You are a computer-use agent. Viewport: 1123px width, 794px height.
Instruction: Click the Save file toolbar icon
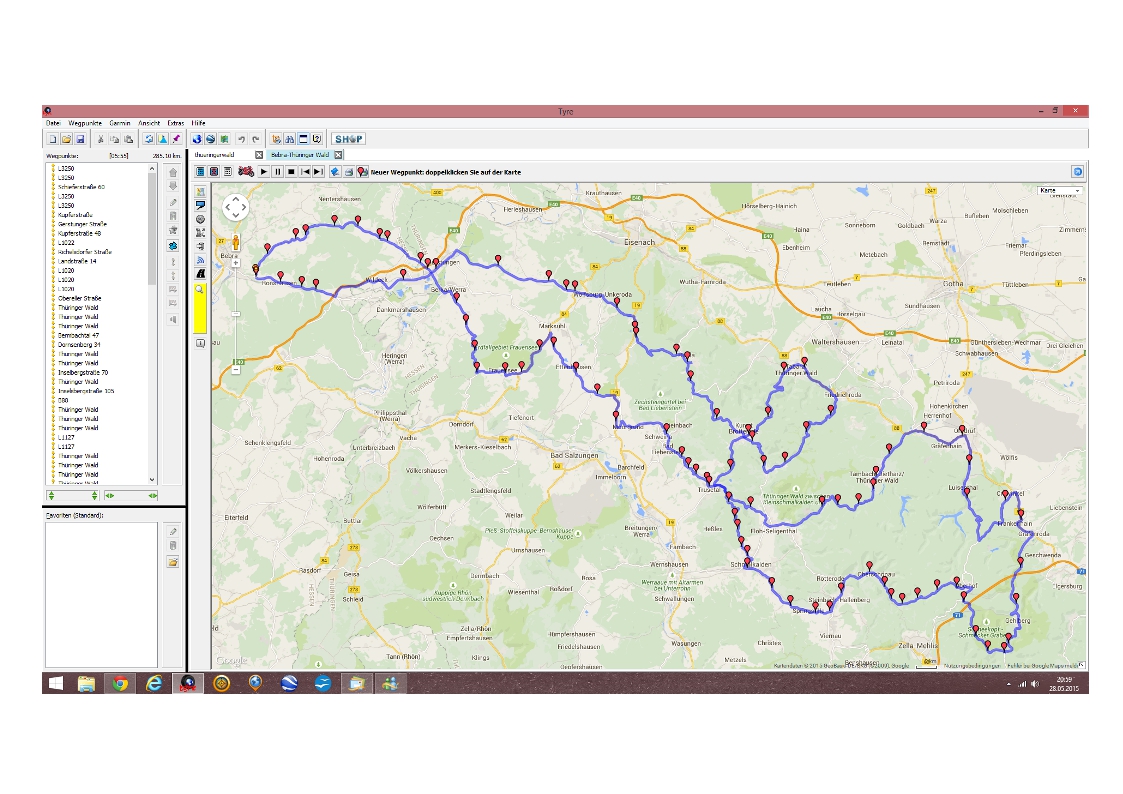tap(78, 139)
